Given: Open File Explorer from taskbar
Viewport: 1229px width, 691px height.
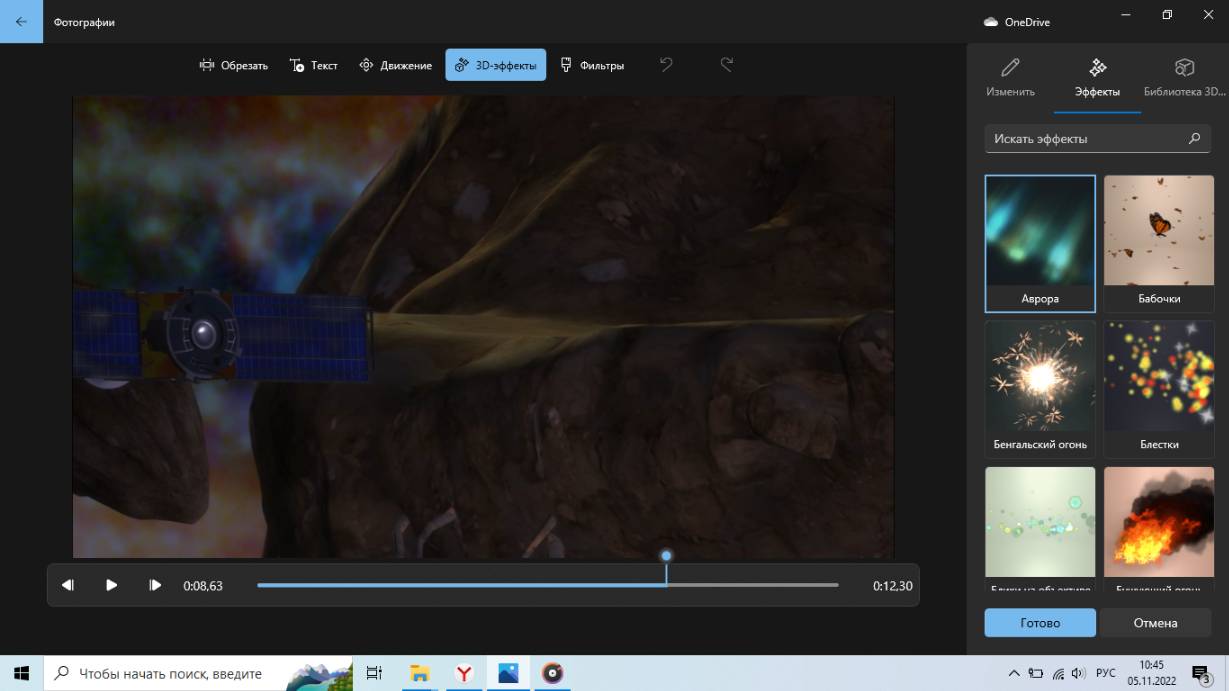Looking at the screenshot, I should pos(420,673).
